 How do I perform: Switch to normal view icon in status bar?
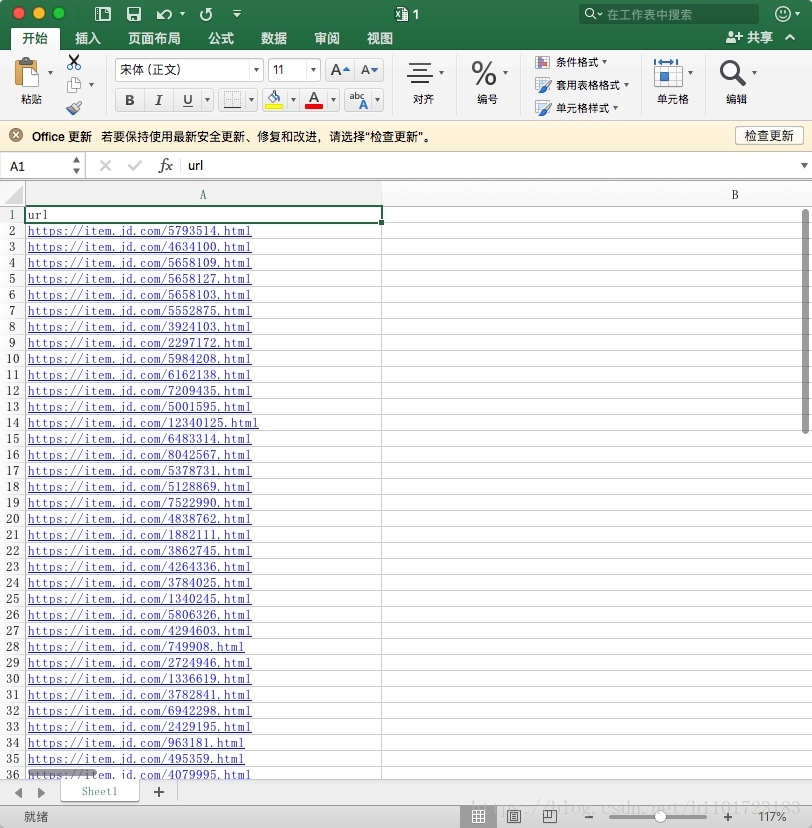tap(478, 816)
